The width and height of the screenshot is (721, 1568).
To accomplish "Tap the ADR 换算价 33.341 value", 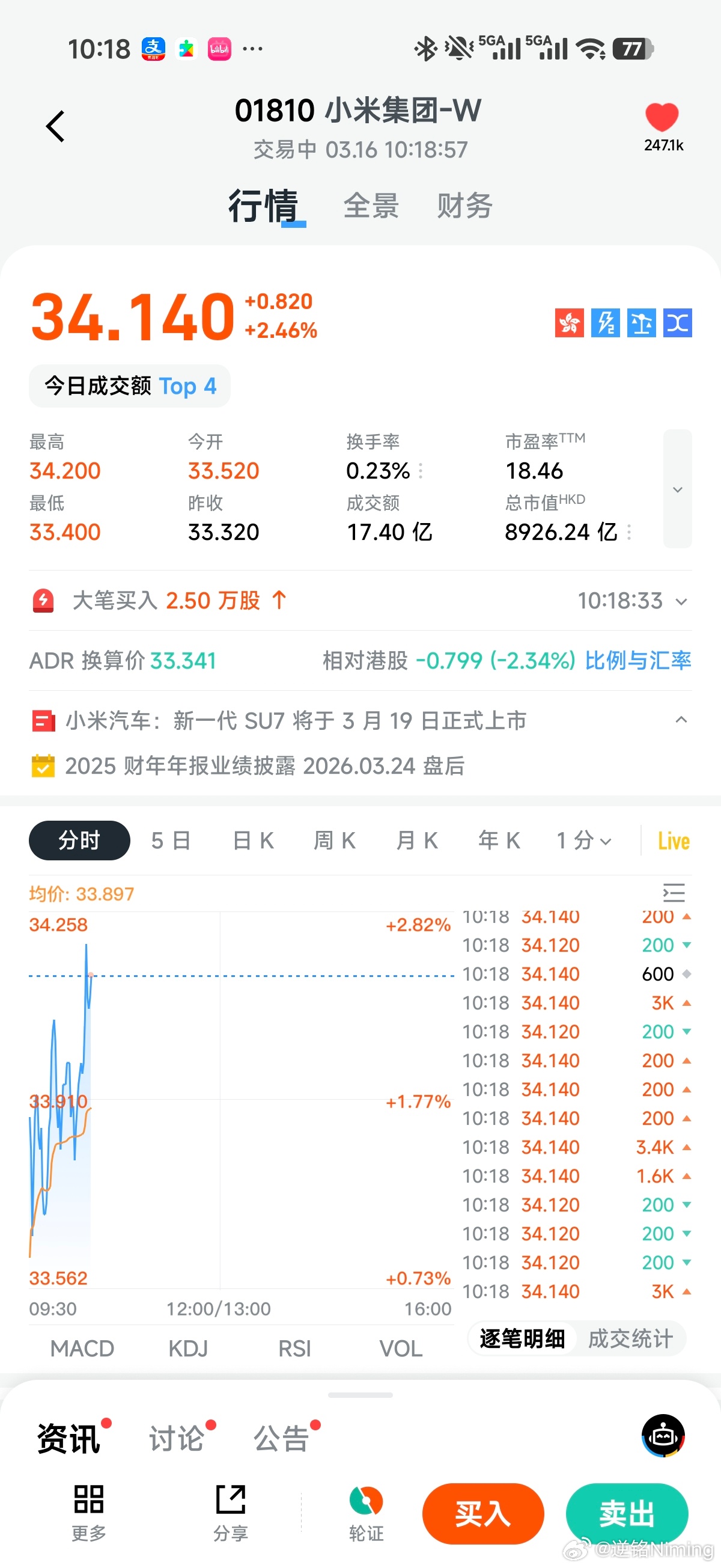I will (x=183, y=660).
